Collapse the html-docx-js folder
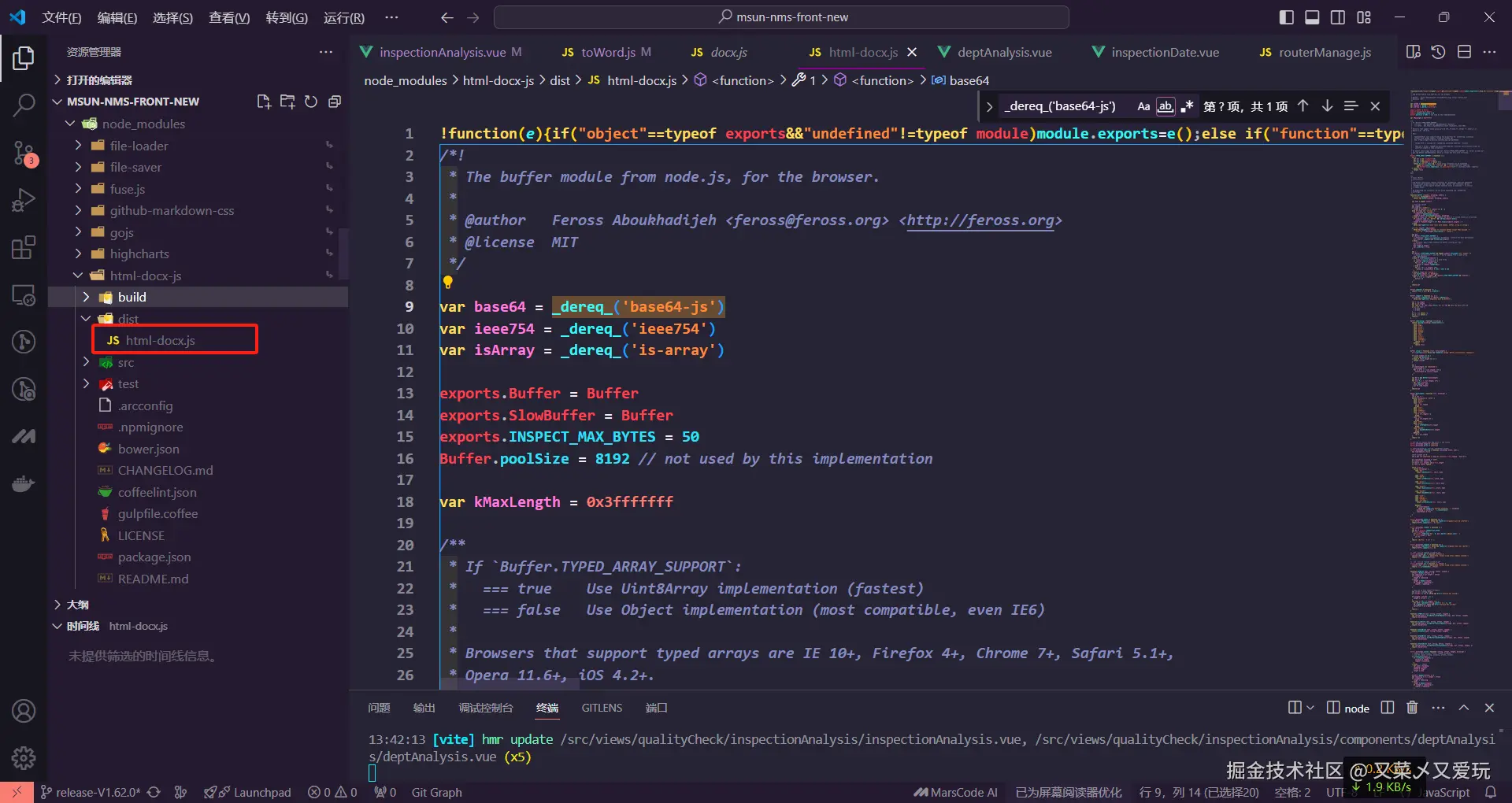This screenshot has width=1512, height=803. pyautogui.click(x=78, y=276)
